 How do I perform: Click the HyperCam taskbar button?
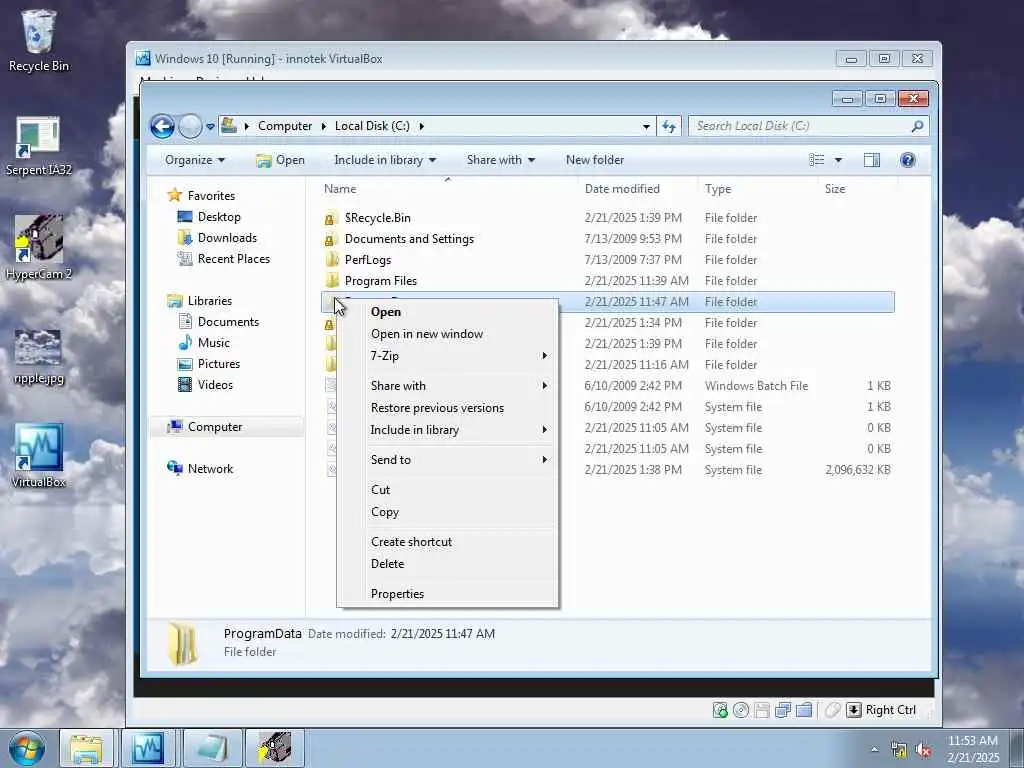coord(274,748)
